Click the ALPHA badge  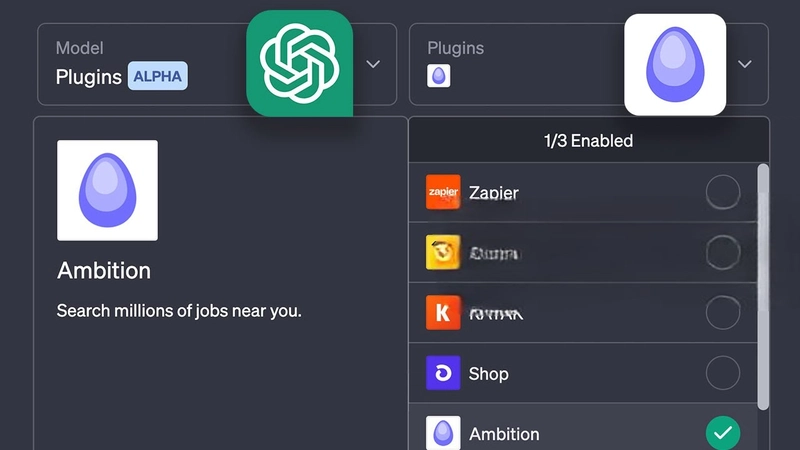pos(157,77)
